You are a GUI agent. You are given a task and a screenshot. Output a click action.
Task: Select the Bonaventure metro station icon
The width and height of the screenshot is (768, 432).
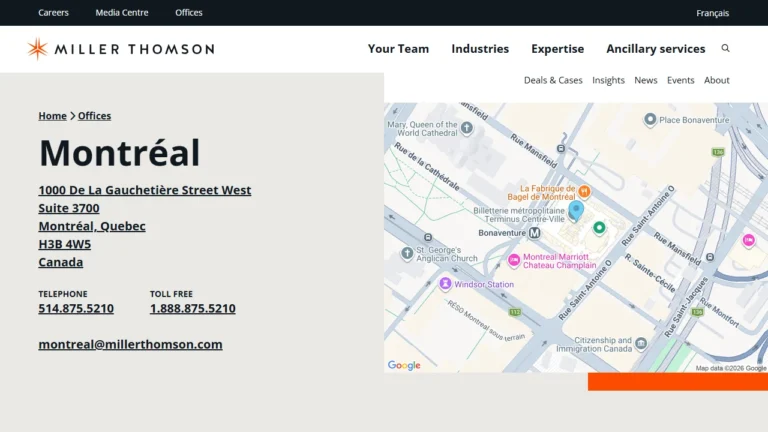534,233
